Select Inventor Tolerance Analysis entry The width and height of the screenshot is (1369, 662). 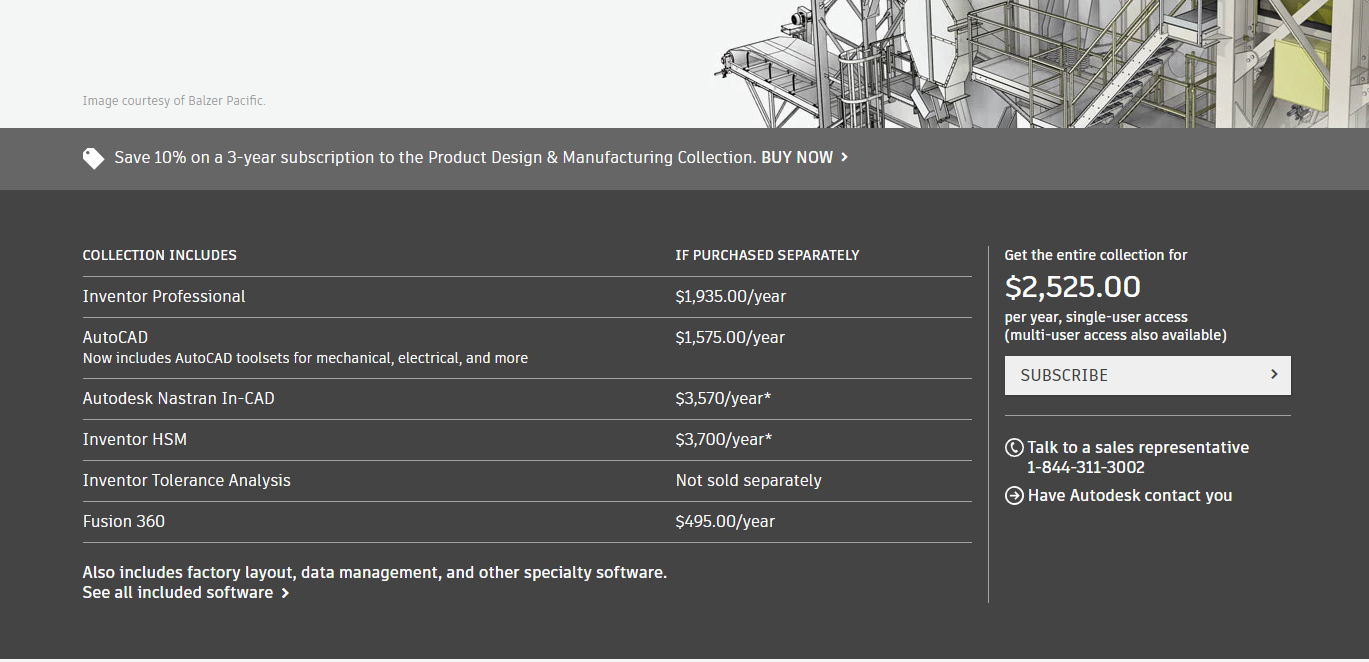(x=187, y=481)
